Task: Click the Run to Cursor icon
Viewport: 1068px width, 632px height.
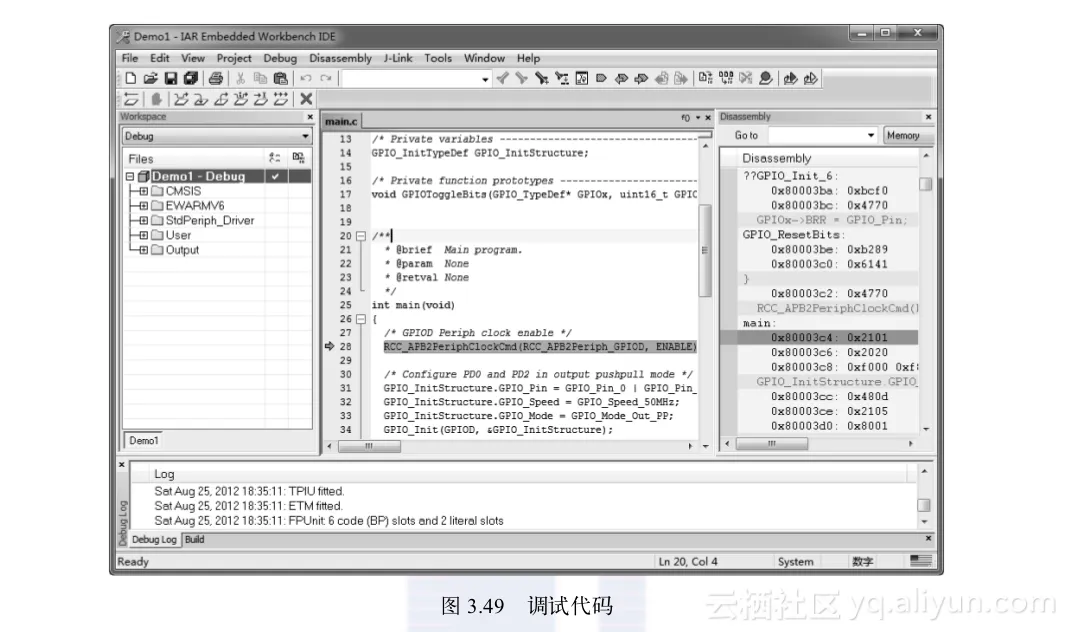Action: pos(261,99)
